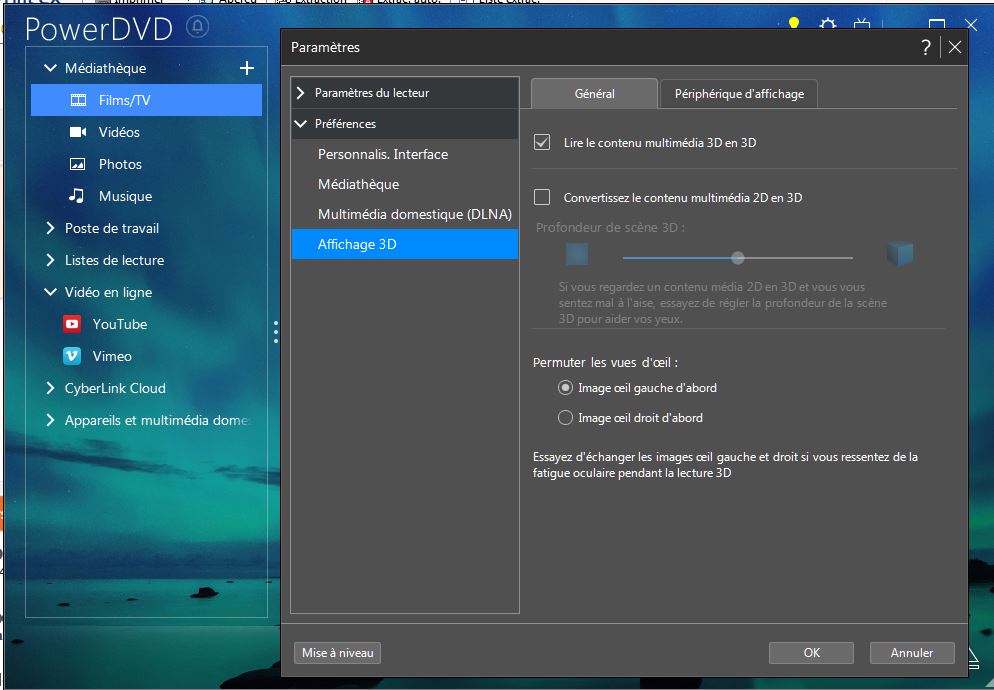Click the 3D cube high-depth icon
Image resolution: width=994 pixels, height=690 pixels.
coord(900,254)
